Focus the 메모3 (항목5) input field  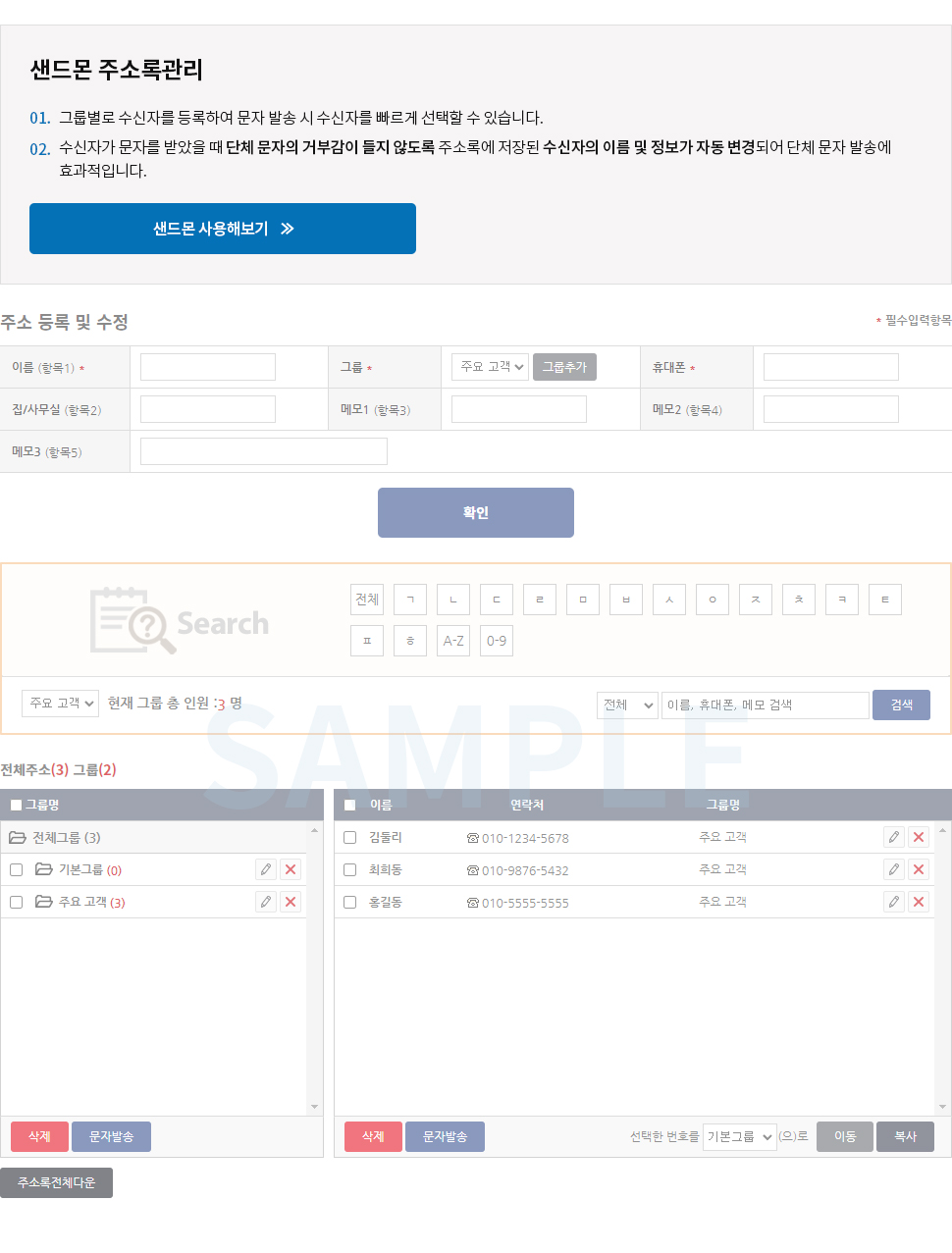tap(264, 451)
